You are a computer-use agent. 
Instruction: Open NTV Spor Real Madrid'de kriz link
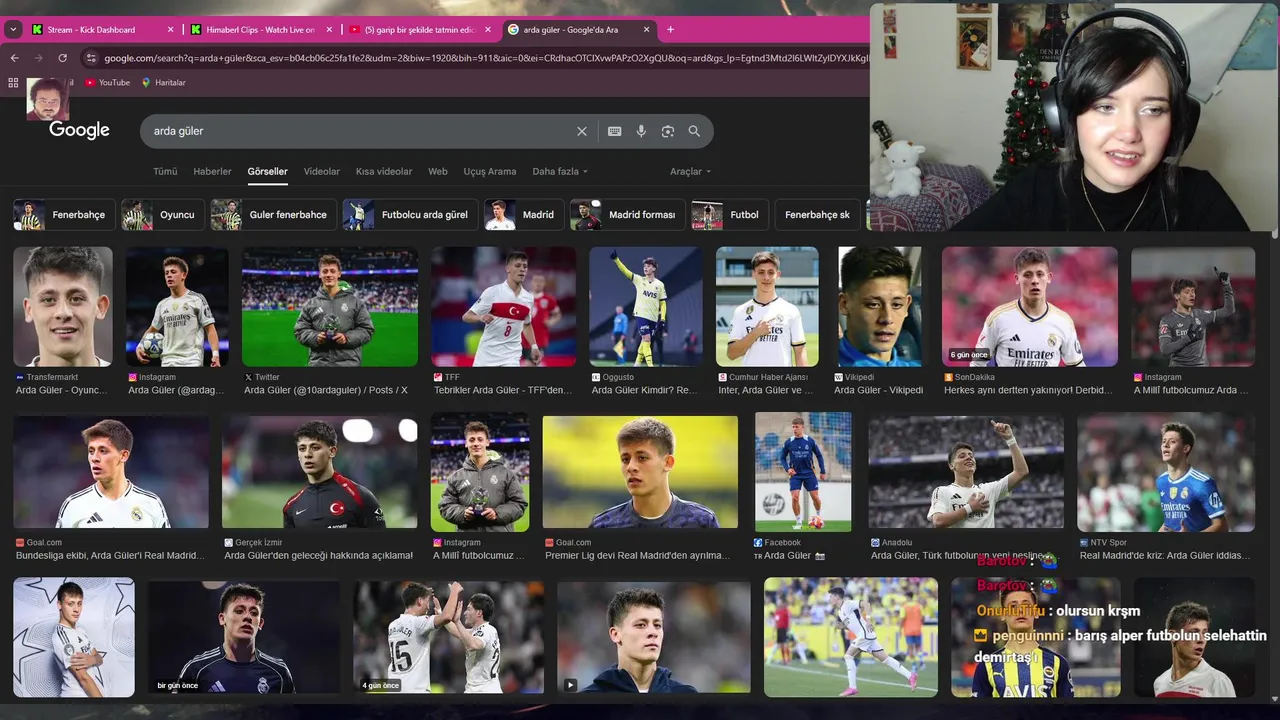(1165, 555)
